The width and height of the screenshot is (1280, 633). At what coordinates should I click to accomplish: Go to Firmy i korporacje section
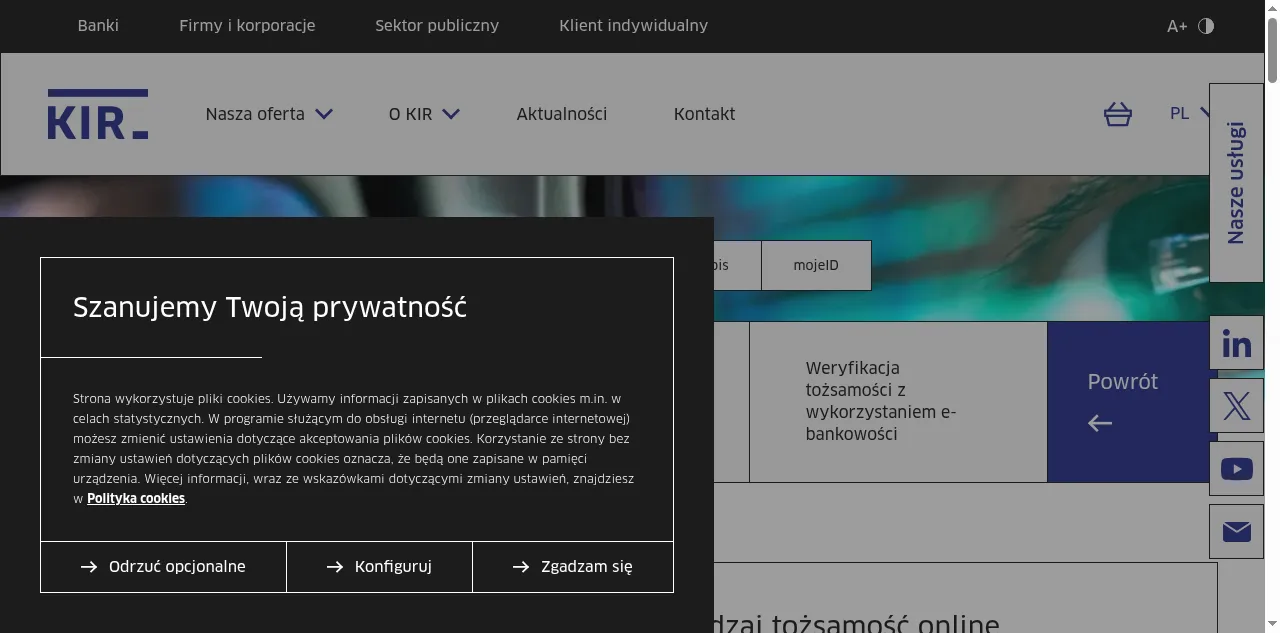tap(247, 26)
